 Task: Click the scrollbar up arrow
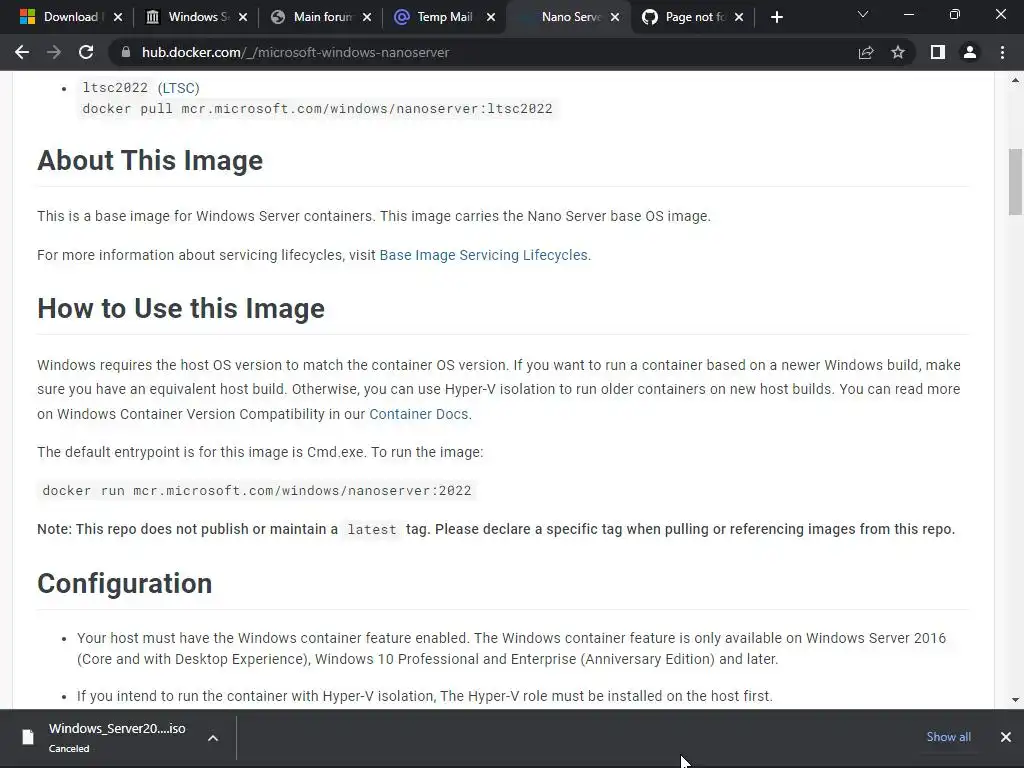pyautogui.click(x=1015, y=80)
